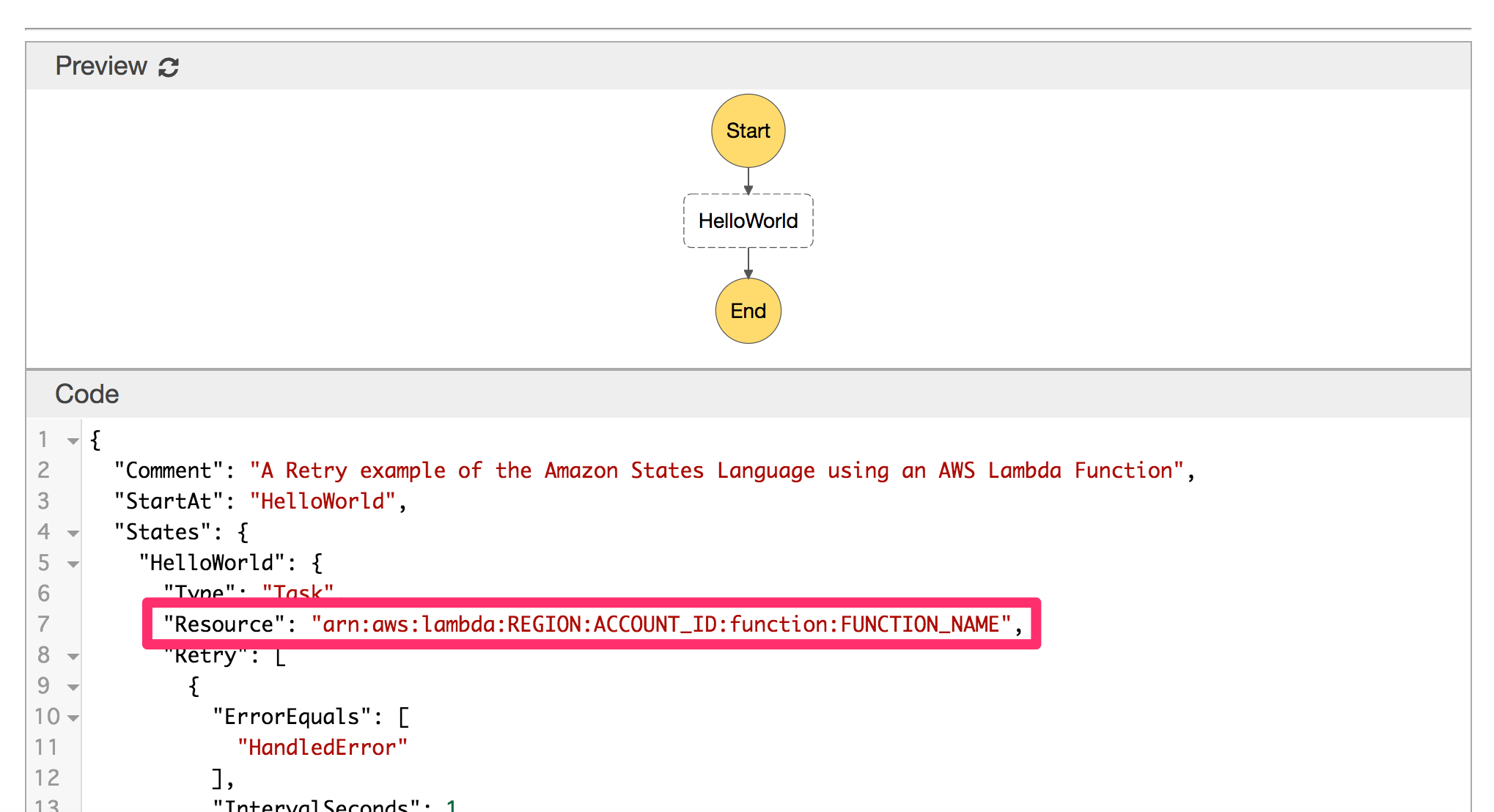This screenshot has height=812, width=1494.
Task: Select the IntervalSeconds value 1
Action: tap(452, 806)
